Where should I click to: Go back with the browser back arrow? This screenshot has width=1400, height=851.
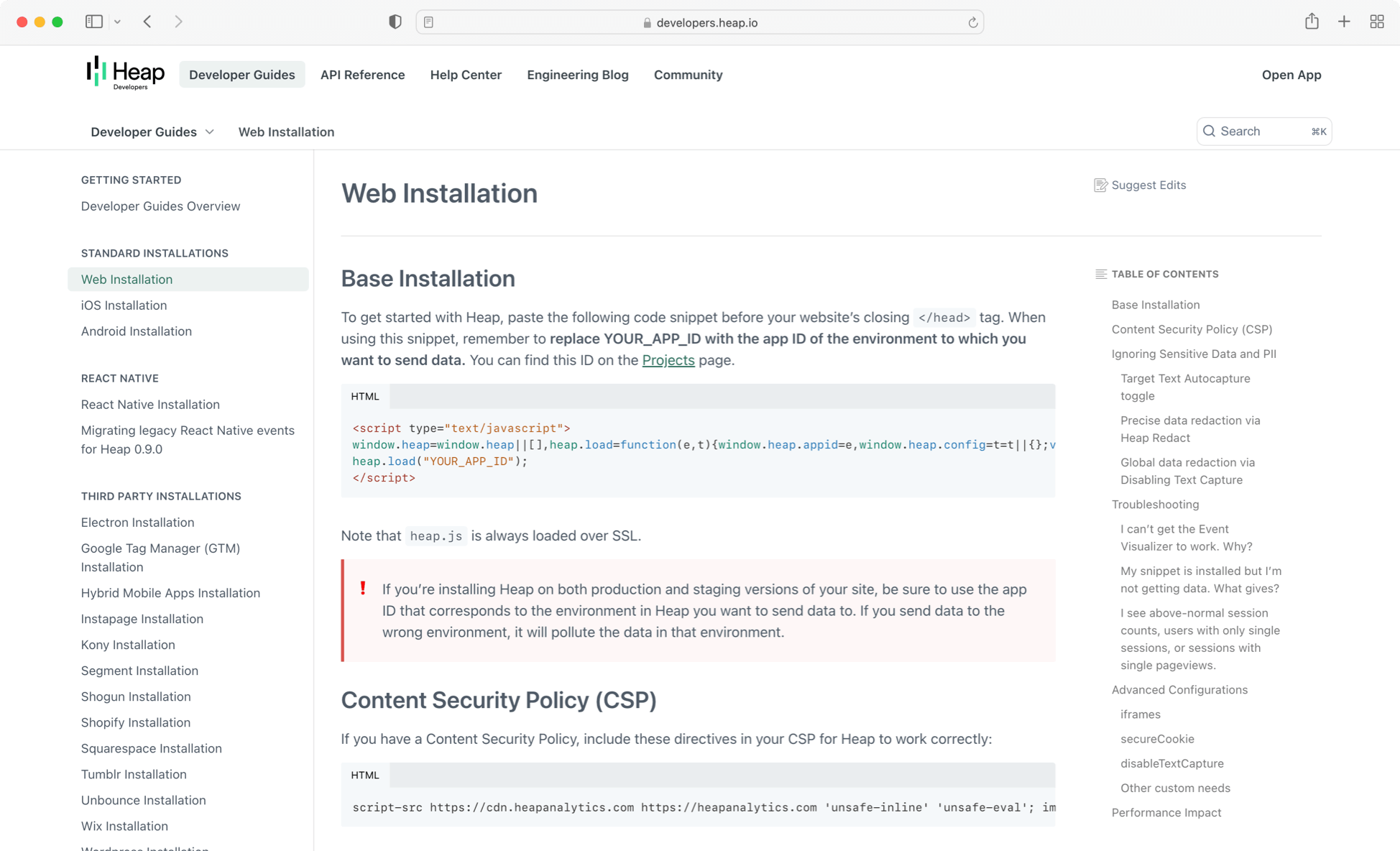click(x=147, y=22)
